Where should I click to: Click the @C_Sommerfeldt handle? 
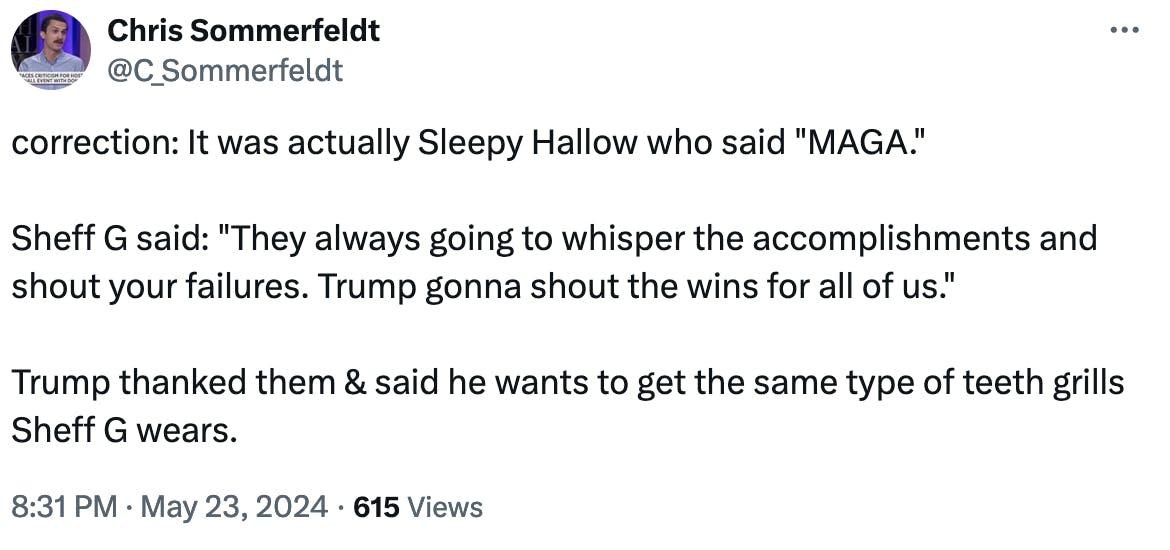click(x=225, y=70)
